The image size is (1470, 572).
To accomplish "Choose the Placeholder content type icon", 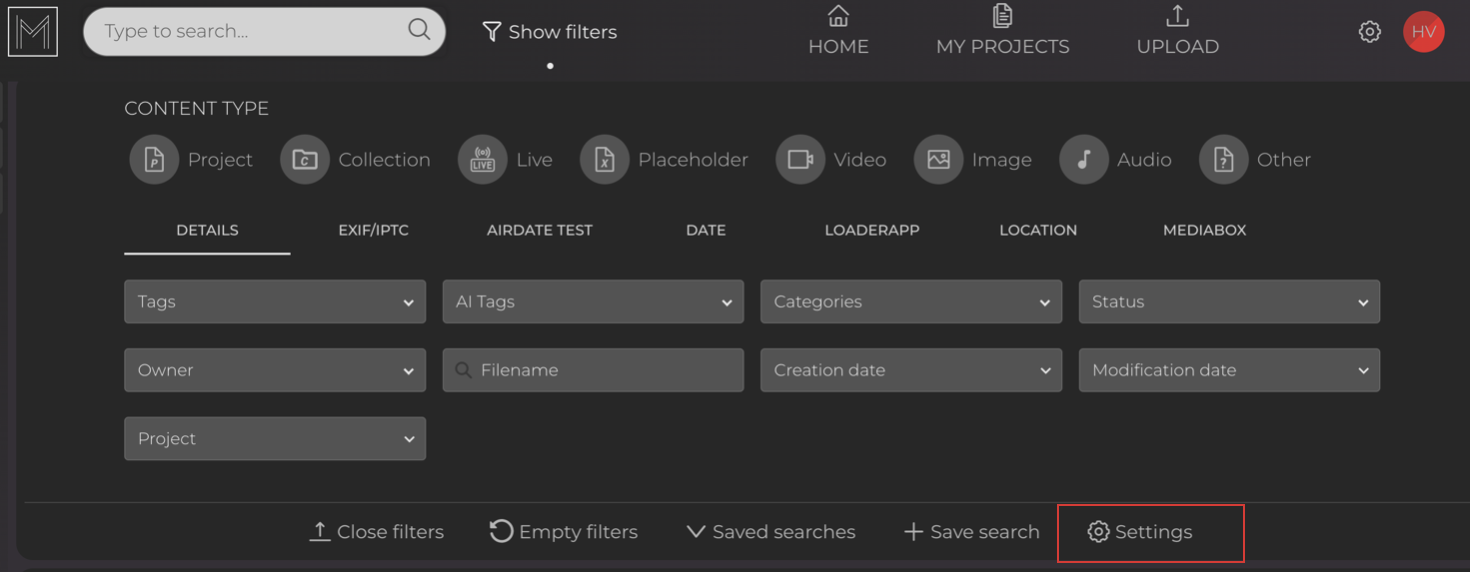I will pos(605,160).
